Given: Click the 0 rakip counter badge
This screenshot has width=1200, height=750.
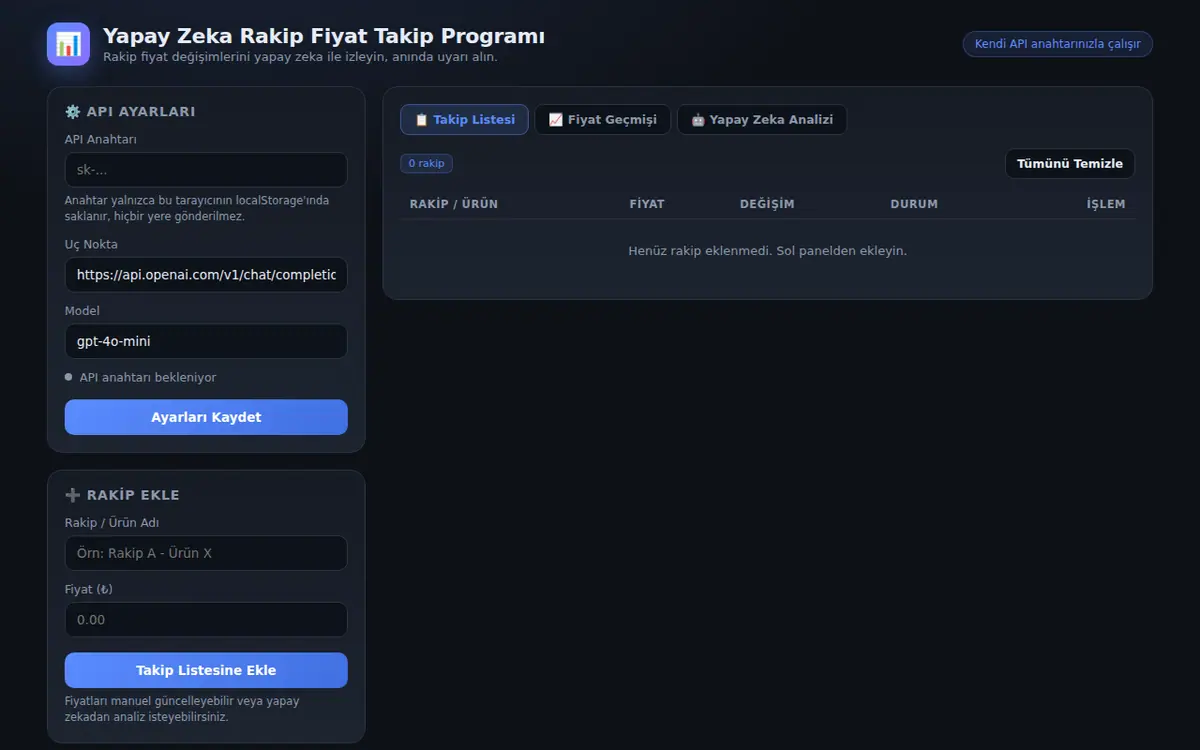Looking at the screenshot, I should click(426, 163).
